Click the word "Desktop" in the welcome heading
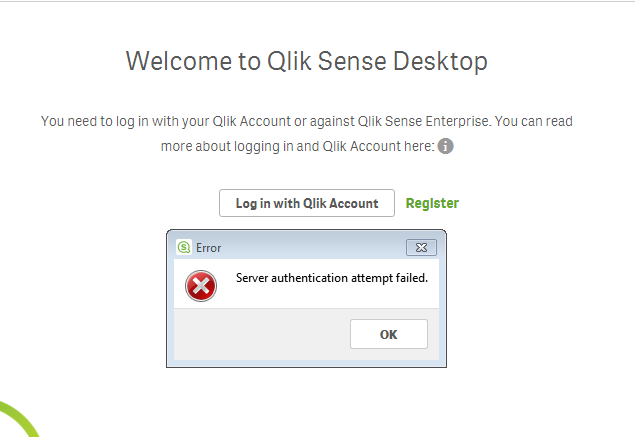 pyautogui.click(x=443, y=61)
